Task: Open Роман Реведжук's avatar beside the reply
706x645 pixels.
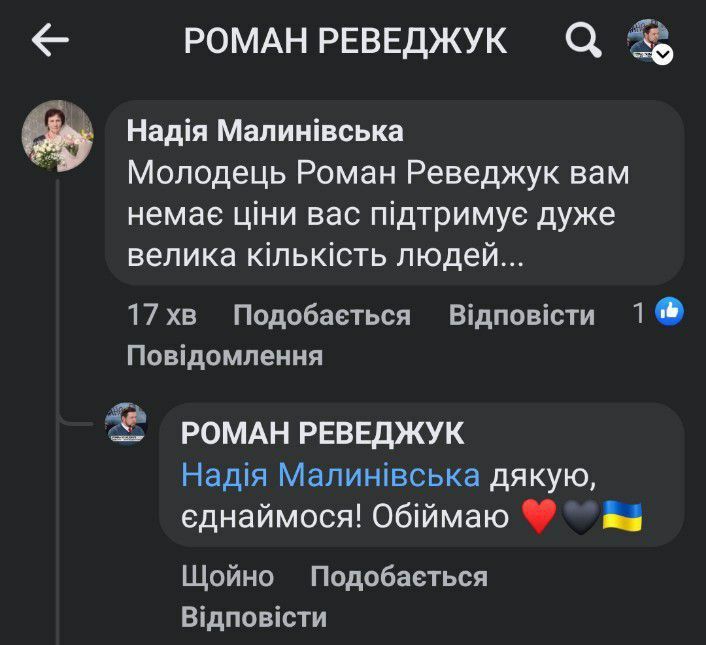Action: pyautogui.click(x=126, y=423)
